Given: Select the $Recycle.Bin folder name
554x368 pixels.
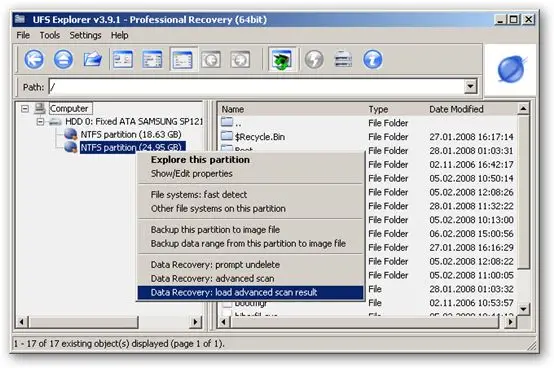Looking at the screenshot, I should (260, 137).
